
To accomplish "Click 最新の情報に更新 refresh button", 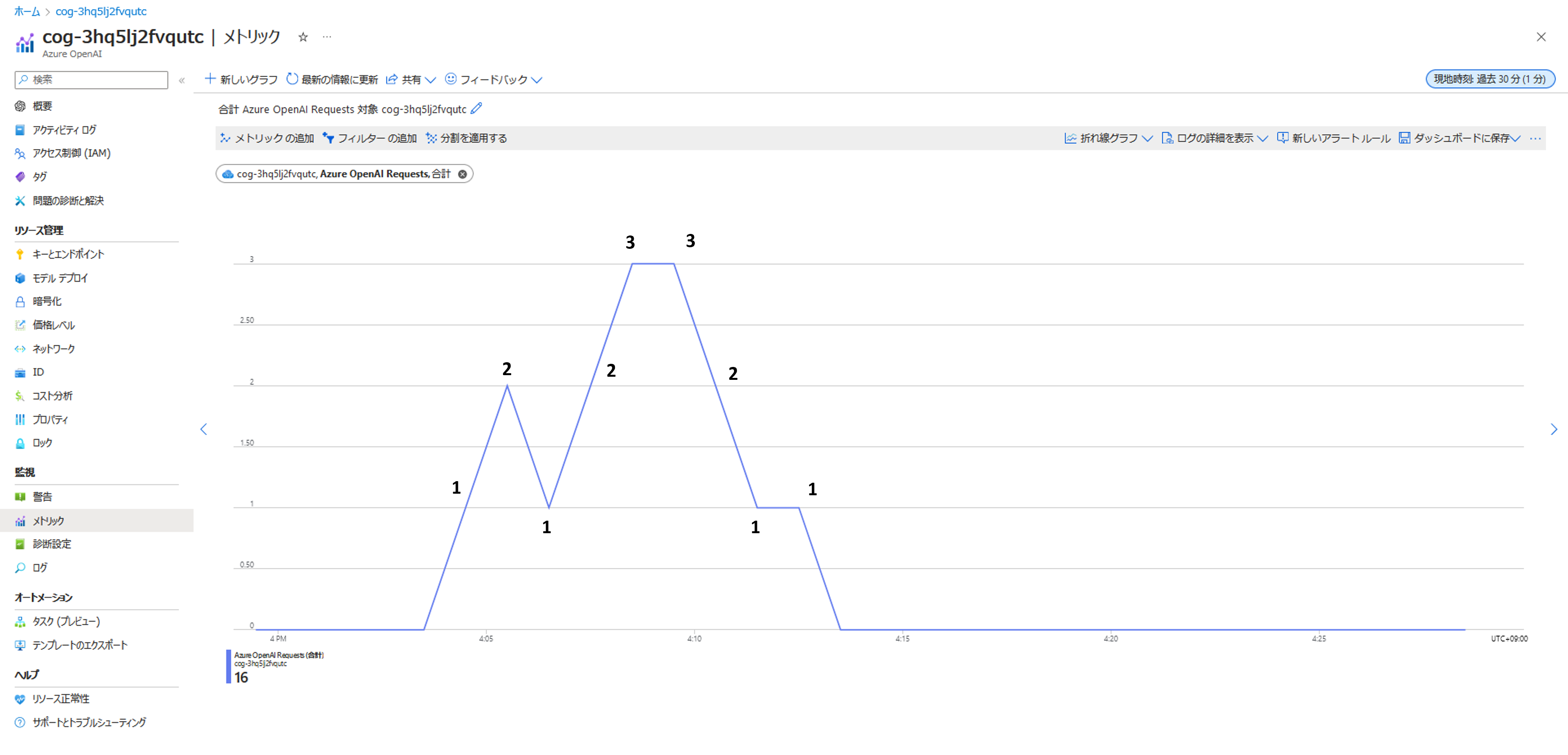I will coord(332,80).
